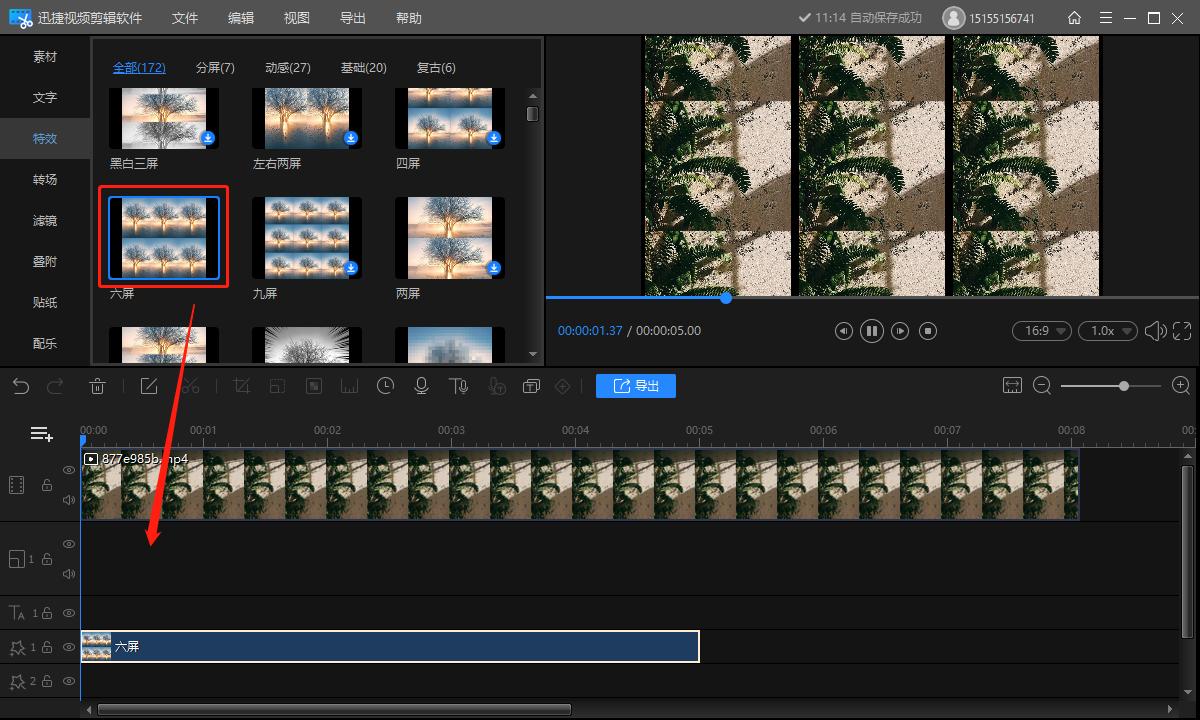Screen dimensions: 1200x720
Task: Mute the main video track audio
Action: point(69,499)
